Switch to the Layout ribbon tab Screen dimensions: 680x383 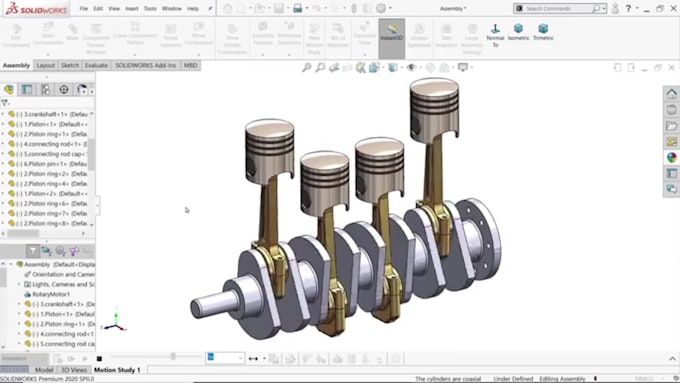[x=46, y=65]
